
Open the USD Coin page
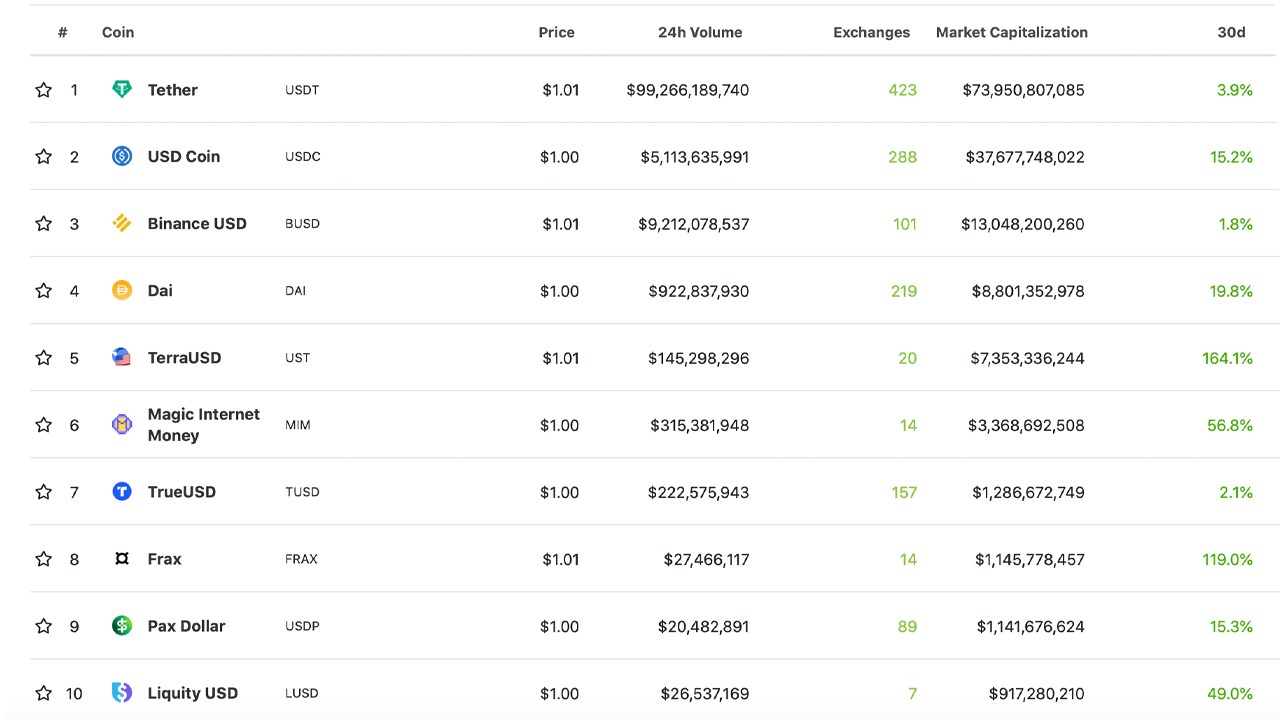tap(184, 157)
